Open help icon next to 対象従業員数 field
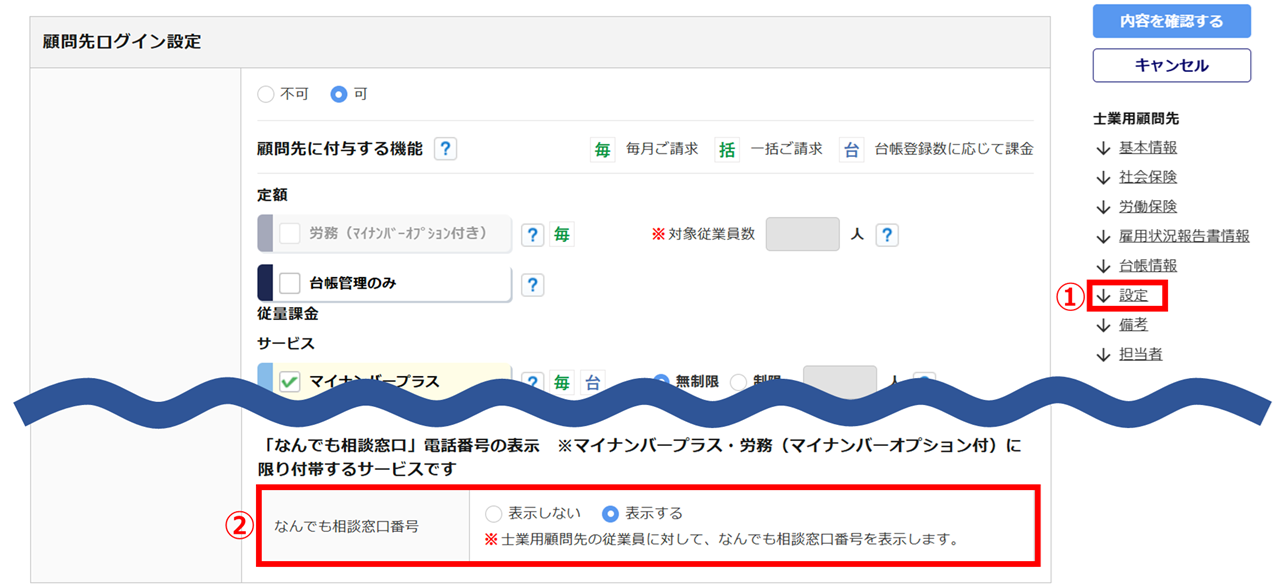Image resolution: width=1280 pixels, height=588 pixels. [x=887, y=235]
